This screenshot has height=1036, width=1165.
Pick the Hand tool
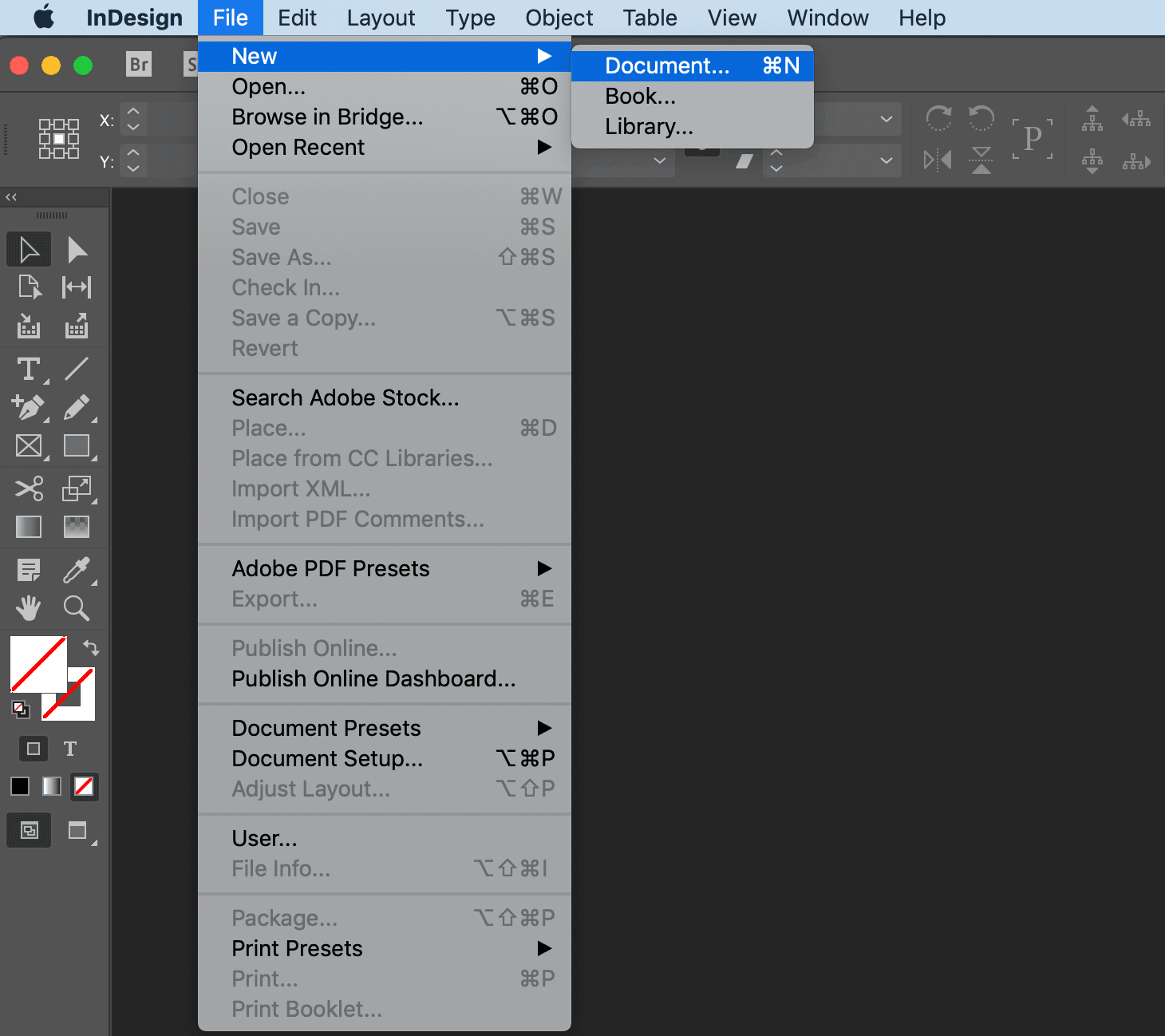coord(29,608)
